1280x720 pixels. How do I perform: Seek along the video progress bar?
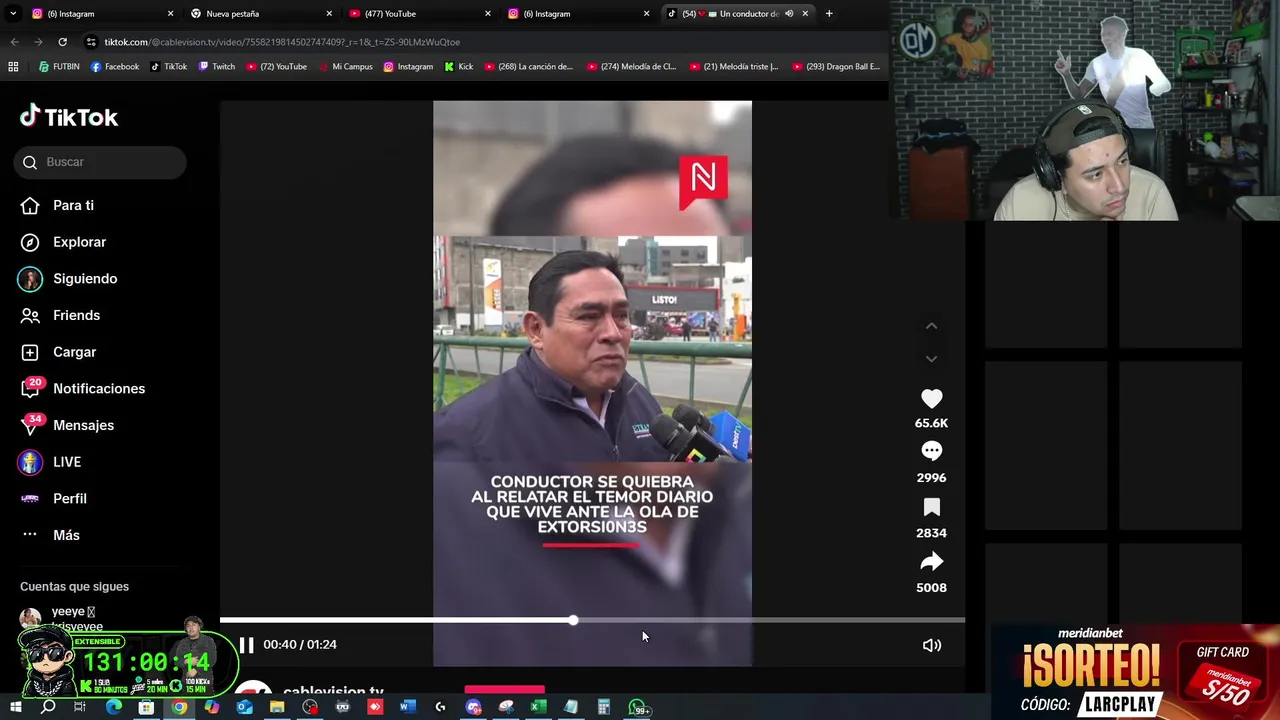592,620
